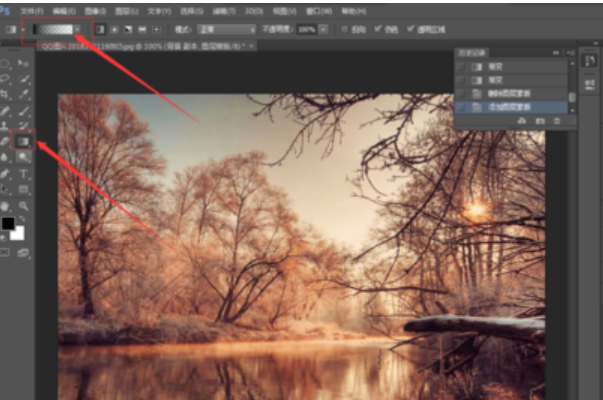Screen dimensions: 603x400
Task: Create new snapshot in History panel
Action: click(540, 121)
